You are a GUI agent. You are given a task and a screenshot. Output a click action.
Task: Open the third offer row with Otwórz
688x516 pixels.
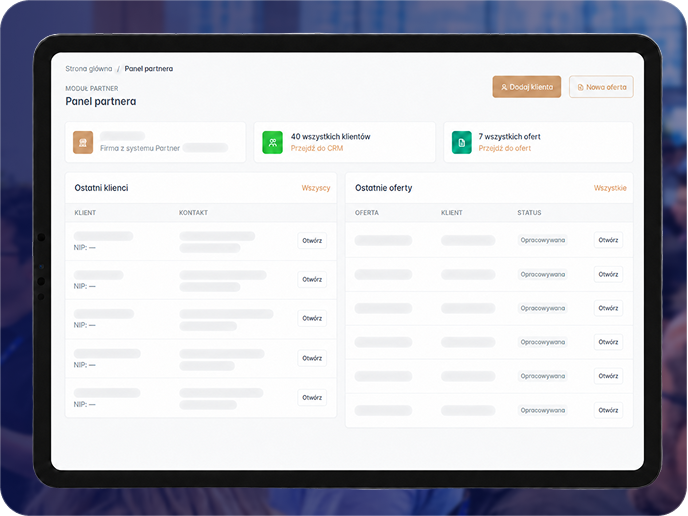coord(608,308)
